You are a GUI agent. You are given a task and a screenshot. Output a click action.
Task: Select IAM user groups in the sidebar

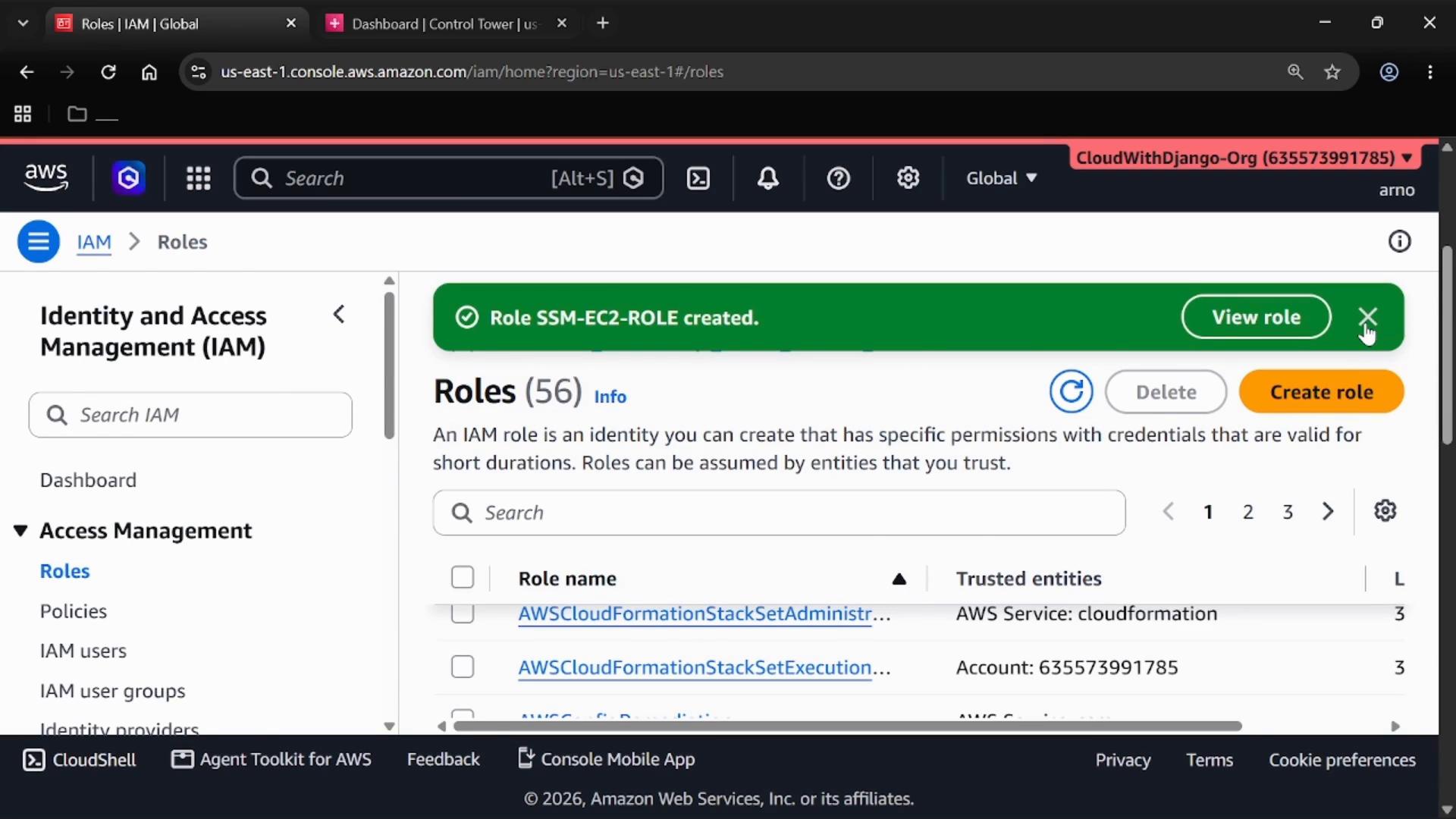point(112,692)
